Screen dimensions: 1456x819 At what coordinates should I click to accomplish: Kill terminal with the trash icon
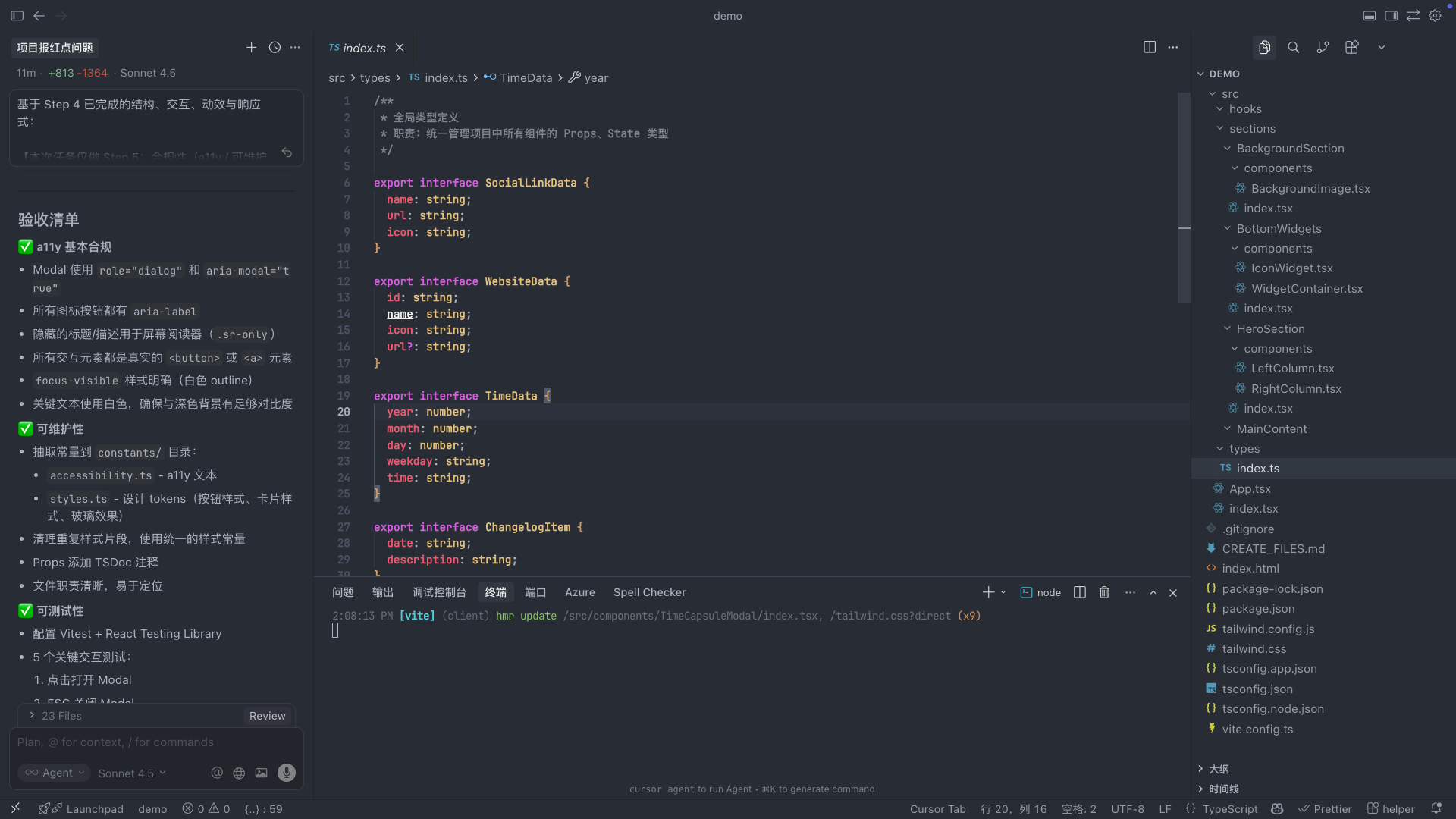1104,592
